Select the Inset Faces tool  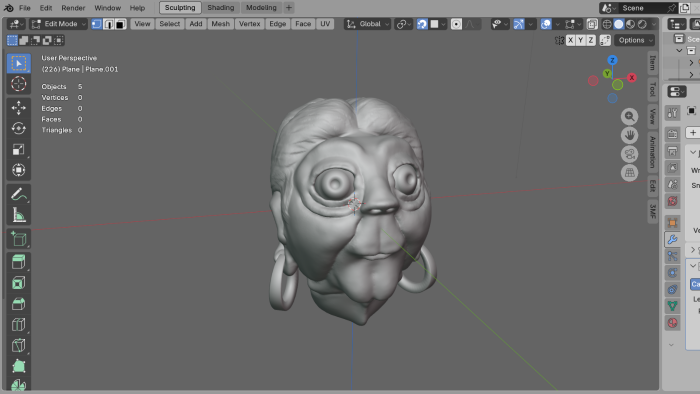coord(19,283)
